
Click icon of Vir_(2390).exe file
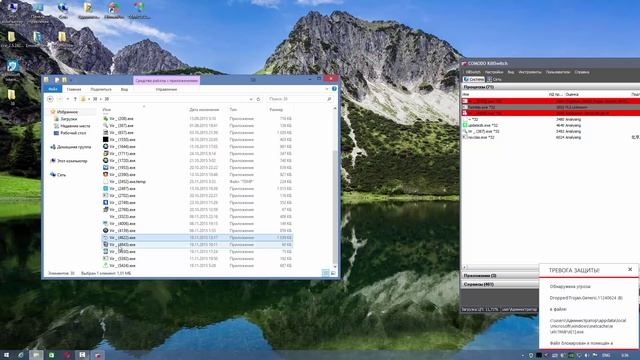click(106, 175)
